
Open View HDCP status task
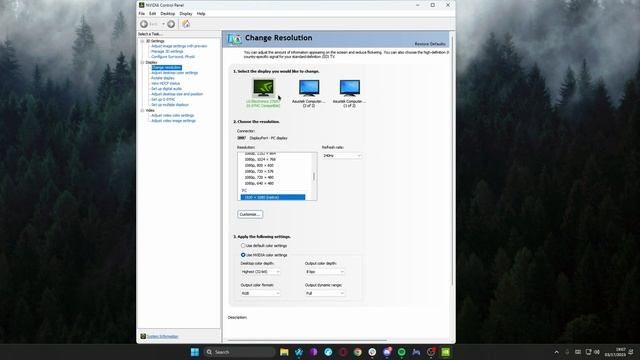tap(165, 83)
